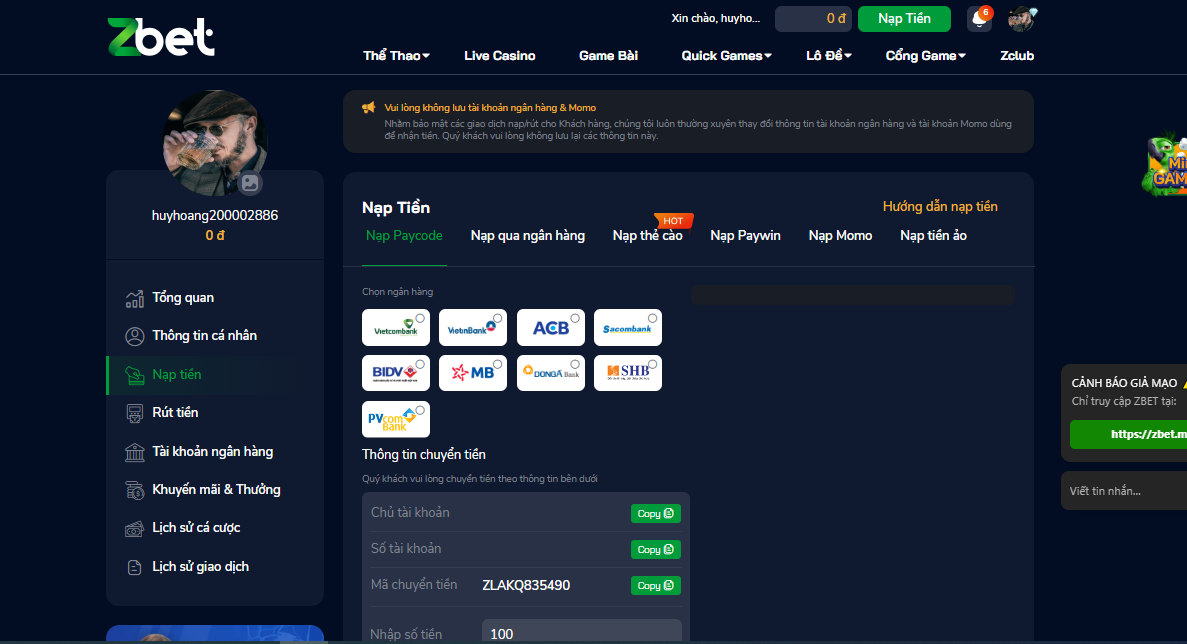Switch to Nạp qua ngân hàng tab

(528, 236)
